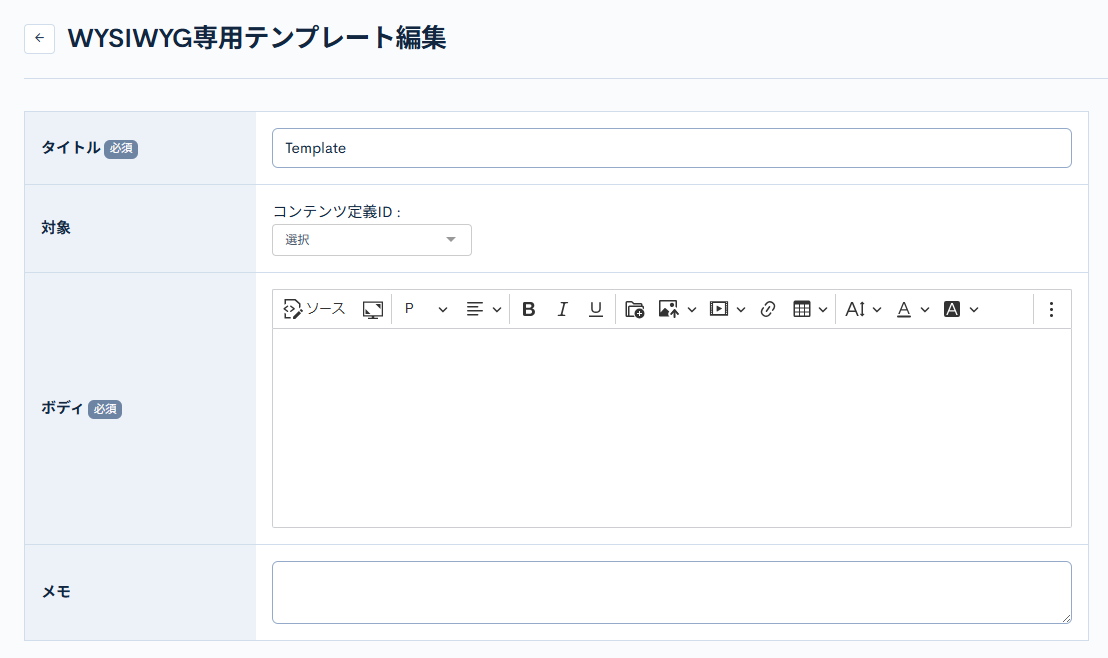Expand the table insertion options chevron
The height and width of the screenshot is (658, 1108).
(822, 309)
